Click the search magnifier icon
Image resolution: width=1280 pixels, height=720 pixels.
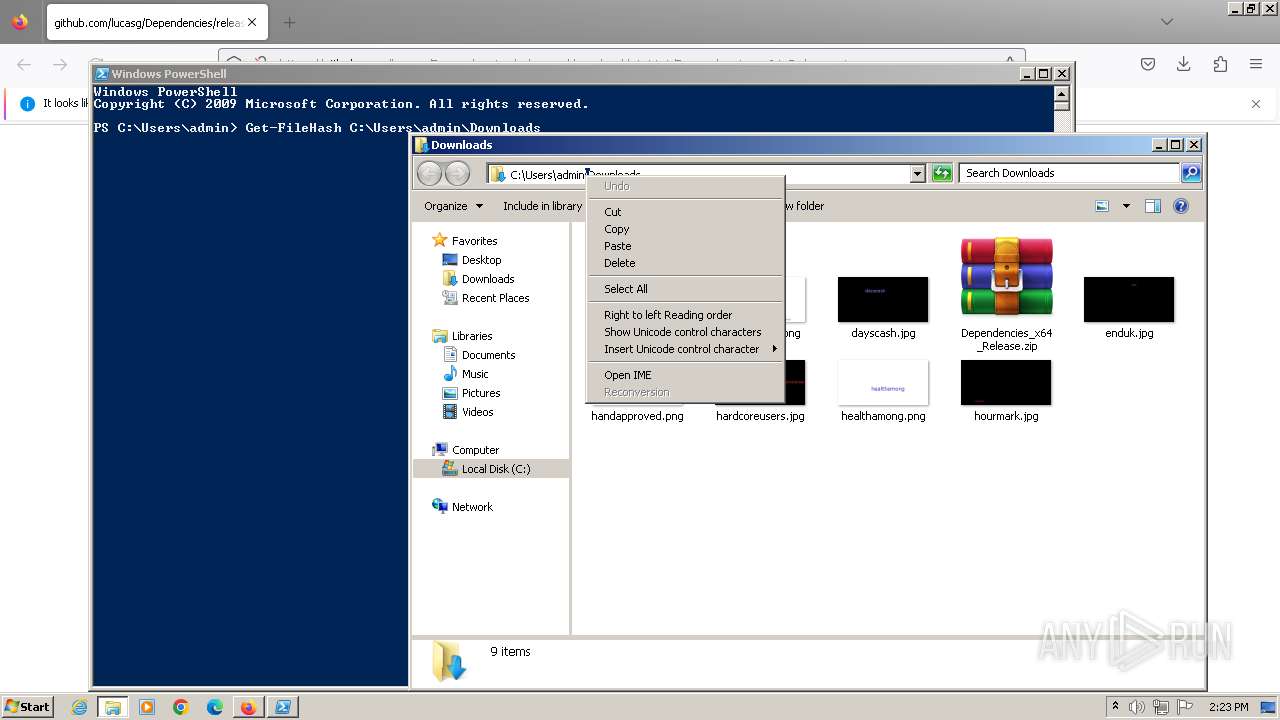pos(1190,173)
